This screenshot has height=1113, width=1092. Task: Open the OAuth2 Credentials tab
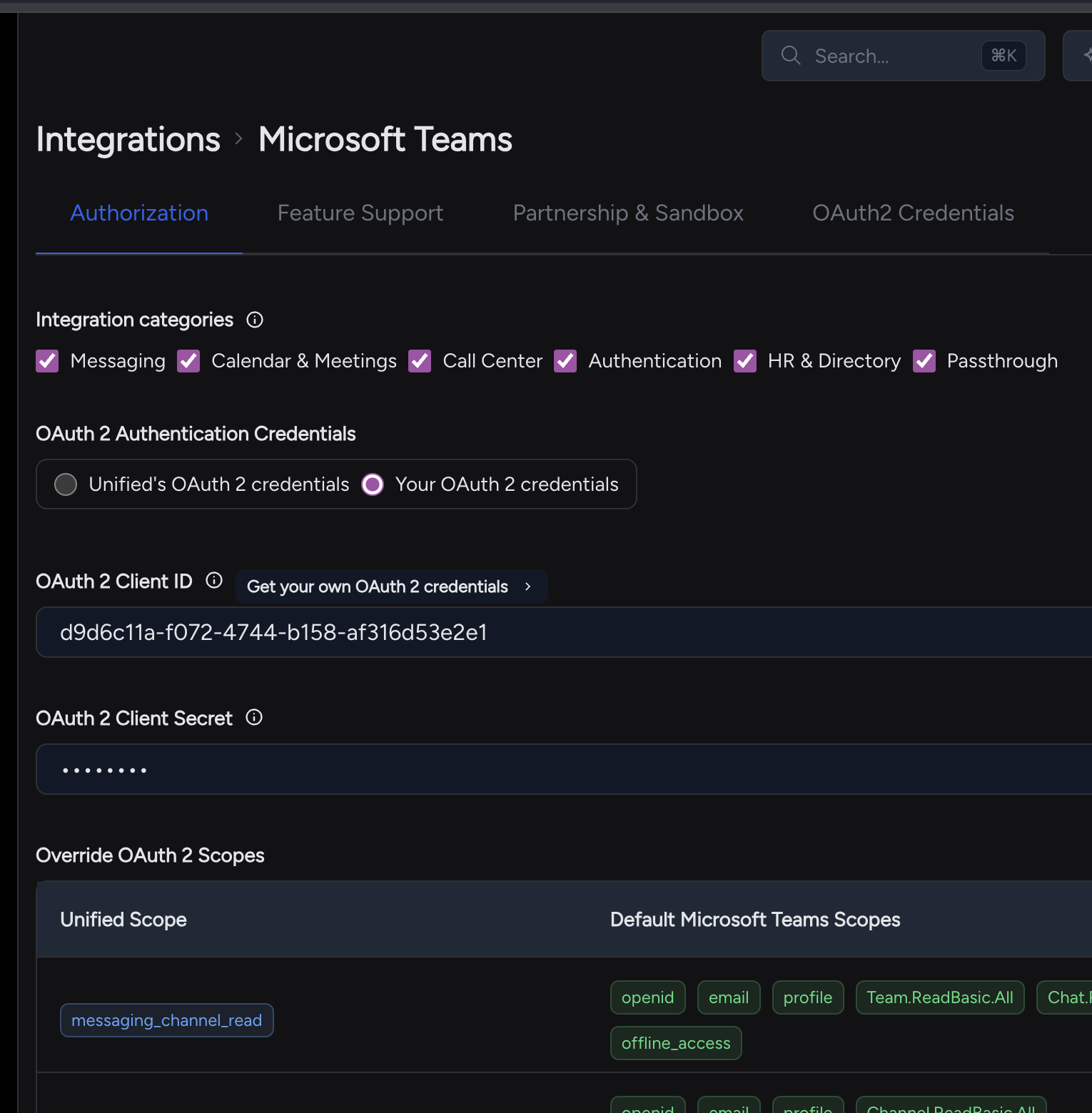[x=913, y=213]
